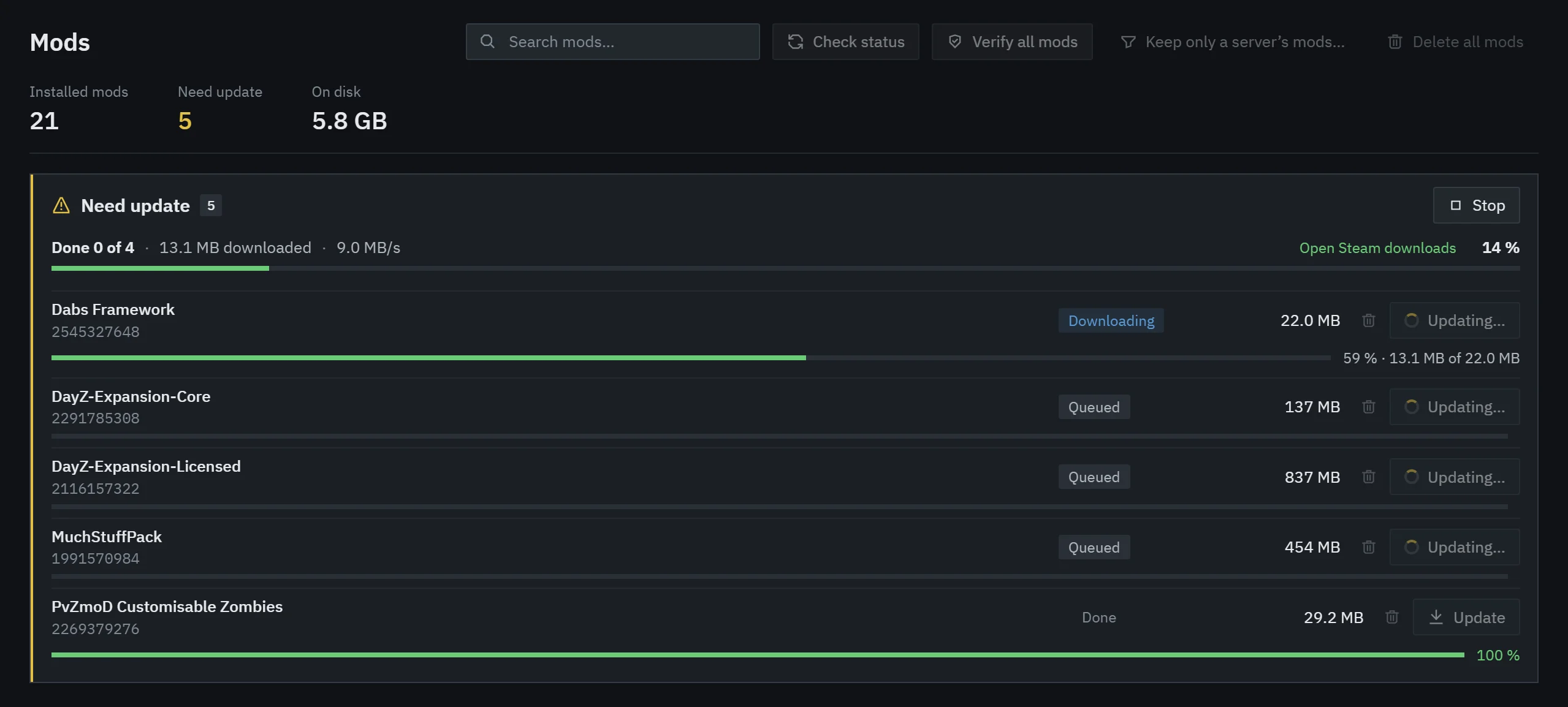This screenshot has width=1568, height=707.
Task: Click the 454 MB size value
Action: (x=1312, y=547)
